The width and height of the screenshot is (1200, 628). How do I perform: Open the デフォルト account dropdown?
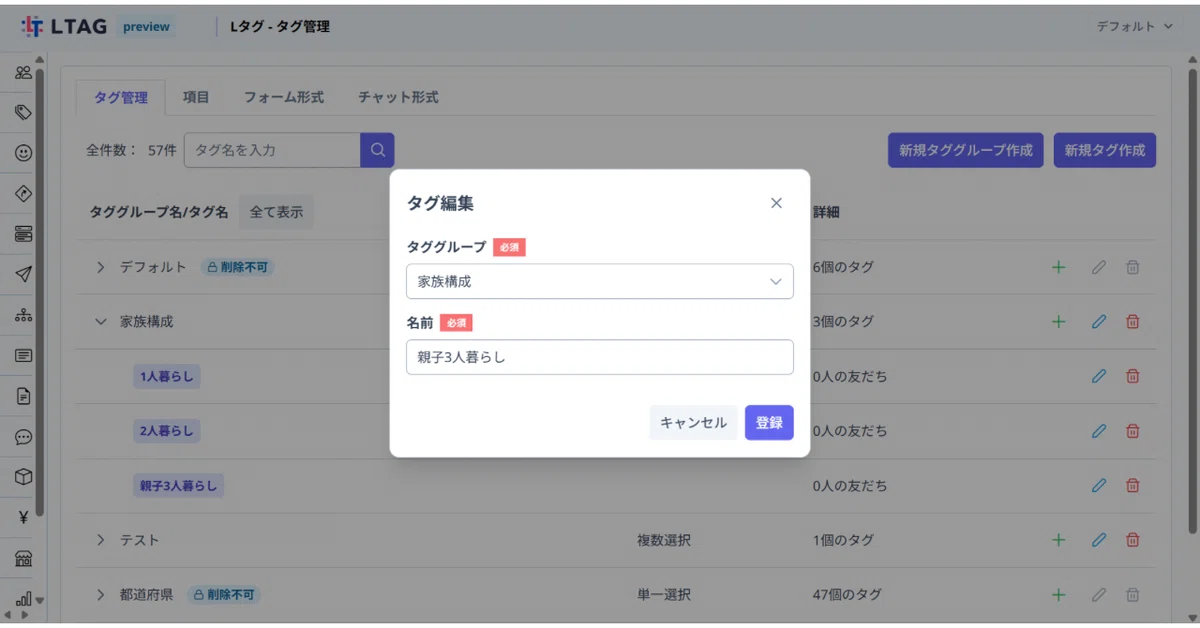pyautogui.click(x=1134, y=27)
